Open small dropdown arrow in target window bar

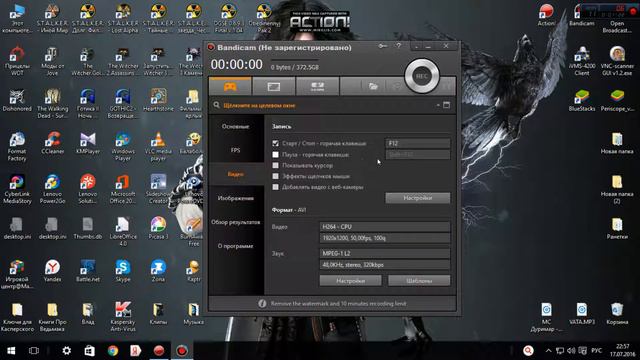click(x=438, y=105)
